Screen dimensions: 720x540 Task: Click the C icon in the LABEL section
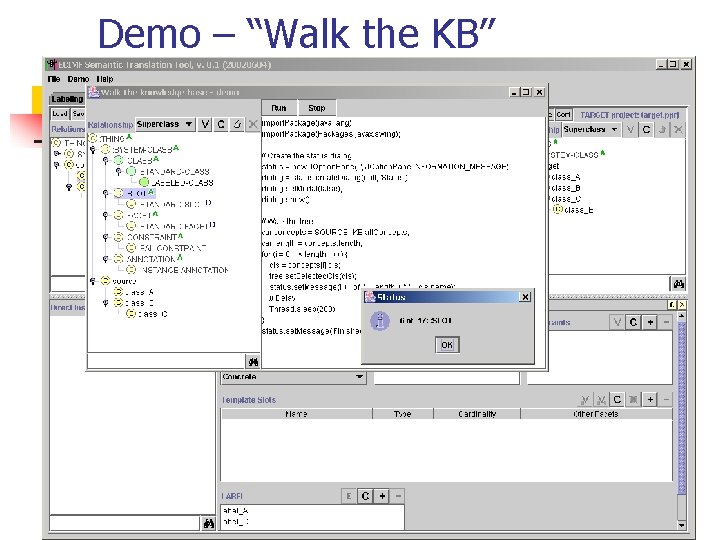(x=366, y=496)
